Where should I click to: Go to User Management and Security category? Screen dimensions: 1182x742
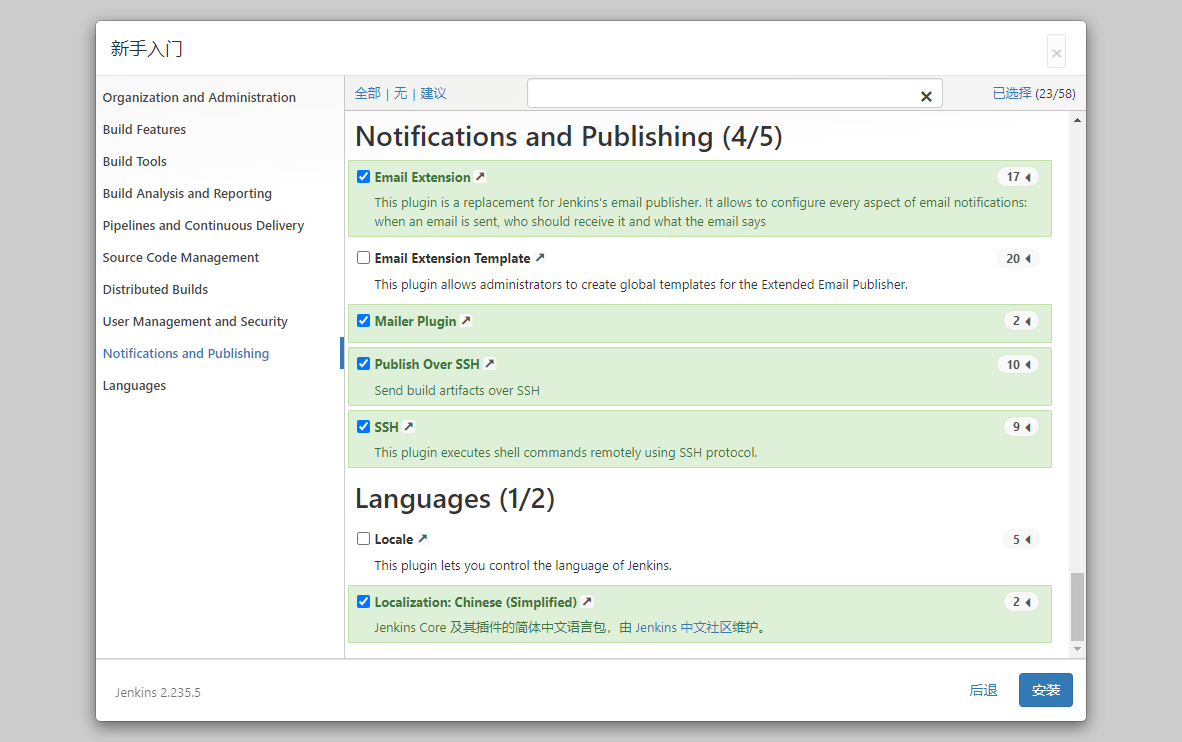pyautogui.click(x=195, y=321)
